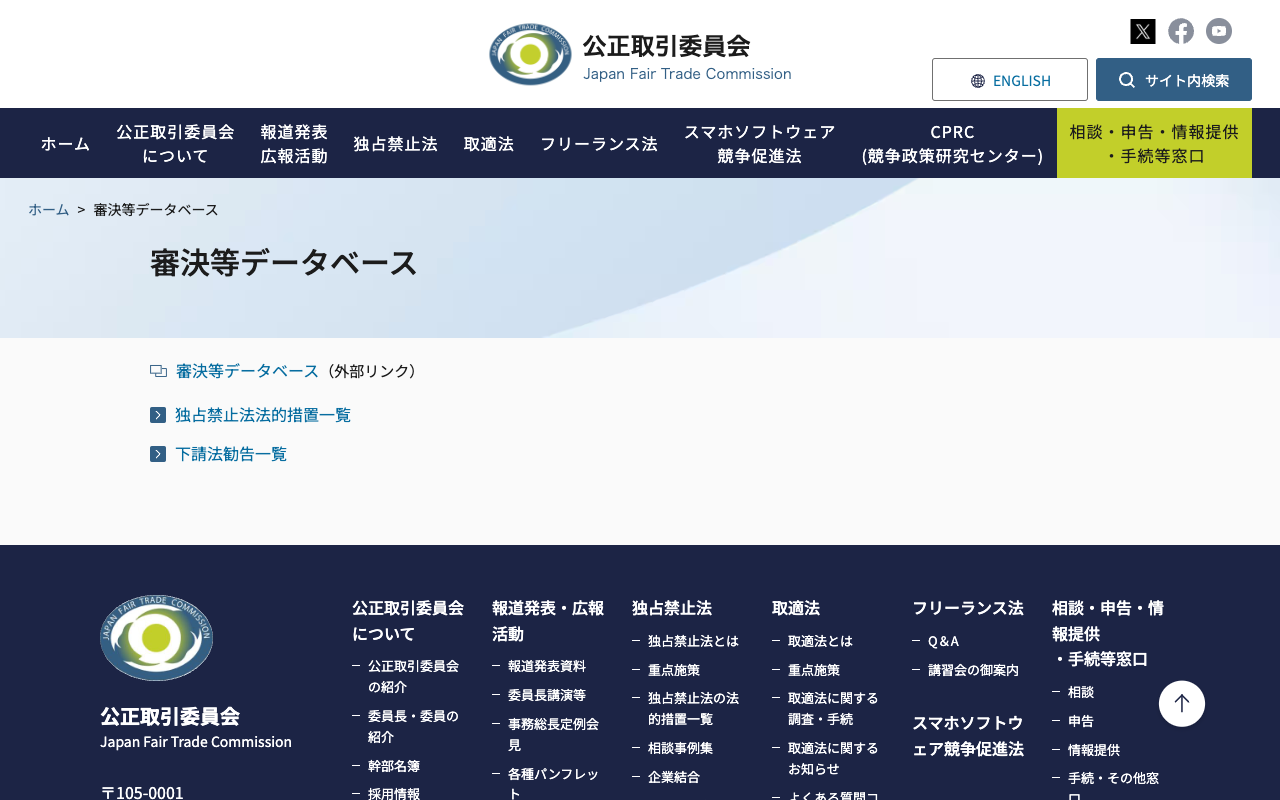This screenshot has width=1280, height=800.
Task: Open 重点施策 under footer 取適法
Action: (814, 670)
